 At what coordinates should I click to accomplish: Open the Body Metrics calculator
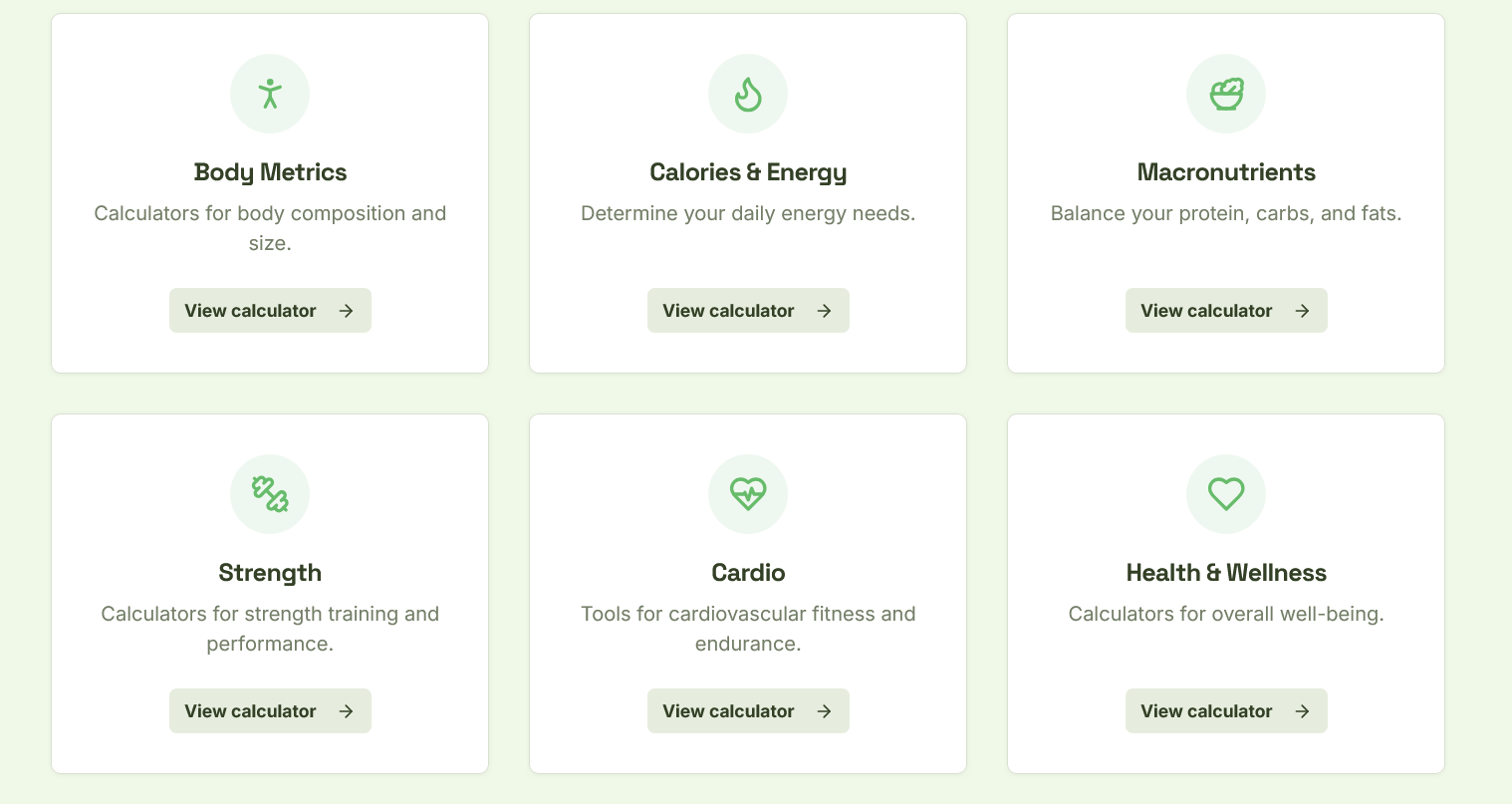[x=270, y=310]
